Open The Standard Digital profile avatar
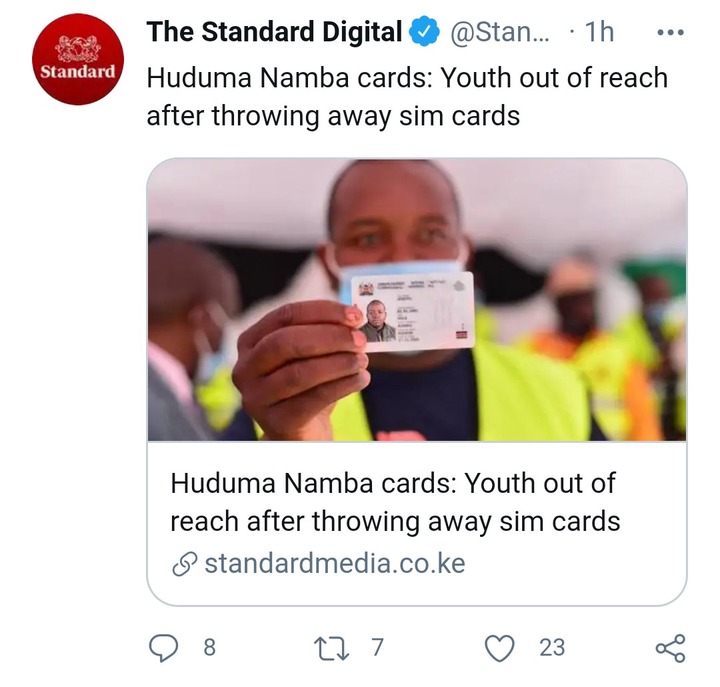This screenshot has height=687, width=720. click(x=78, y=59)
